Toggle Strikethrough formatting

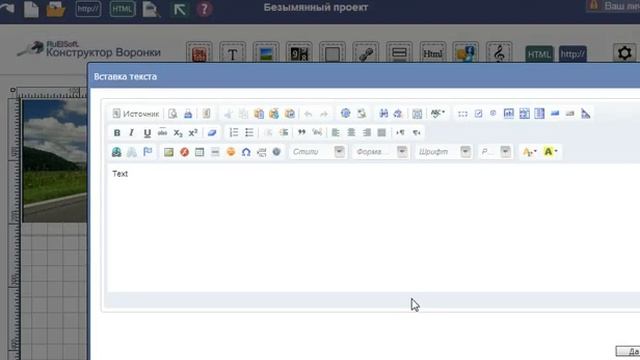click(162, 133)
